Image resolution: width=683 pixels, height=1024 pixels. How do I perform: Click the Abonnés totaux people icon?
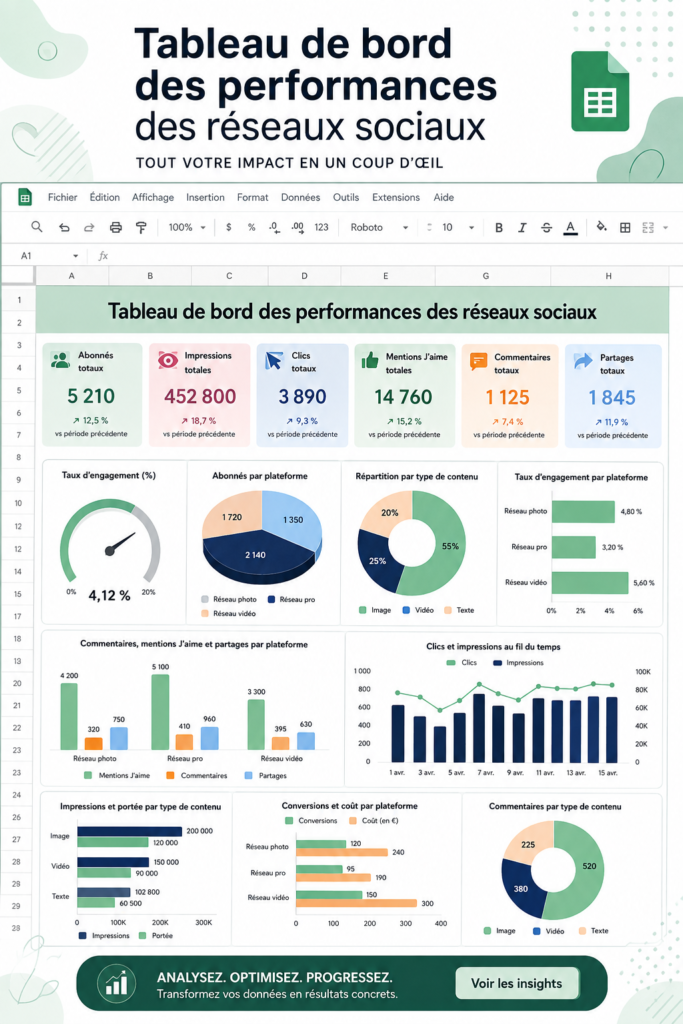(x=60, y=360)
